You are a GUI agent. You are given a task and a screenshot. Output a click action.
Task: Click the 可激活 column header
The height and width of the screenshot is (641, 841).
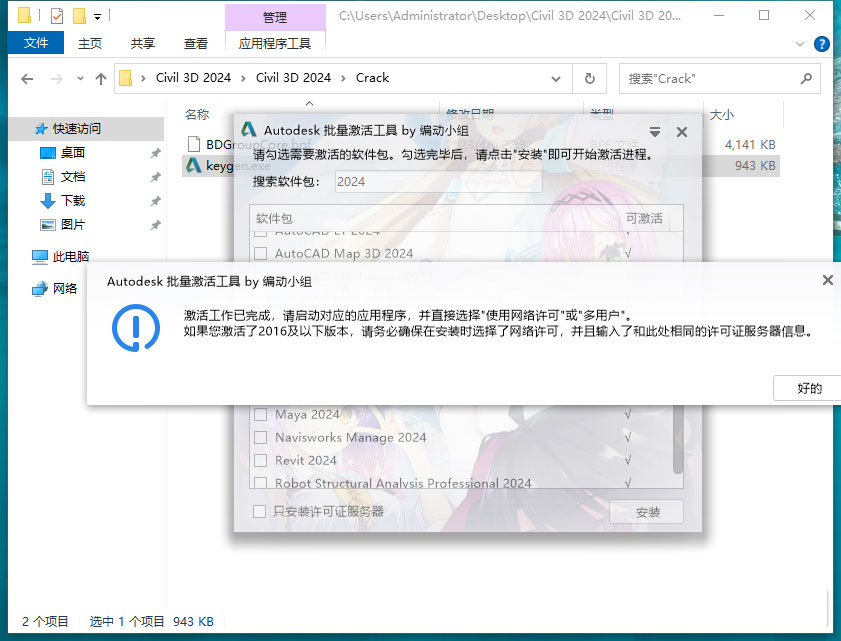tap(644, 218)
